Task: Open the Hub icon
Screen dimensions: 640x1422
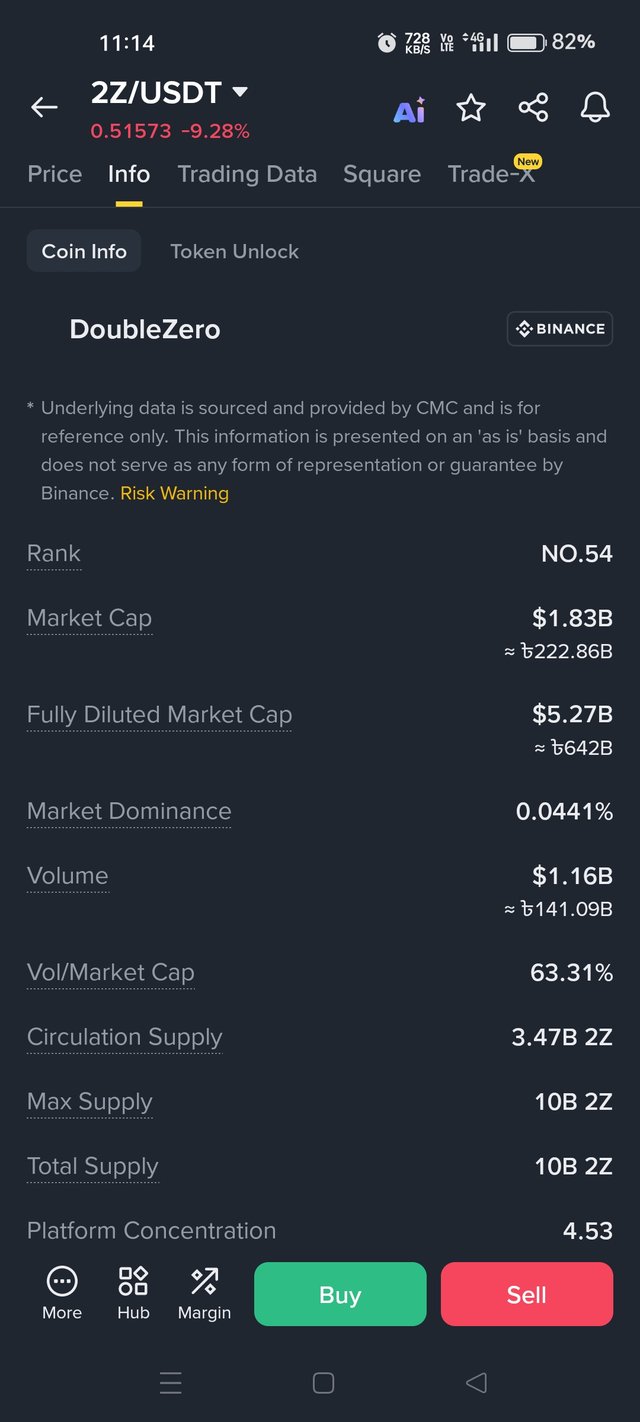Action: pos(133,1293)
